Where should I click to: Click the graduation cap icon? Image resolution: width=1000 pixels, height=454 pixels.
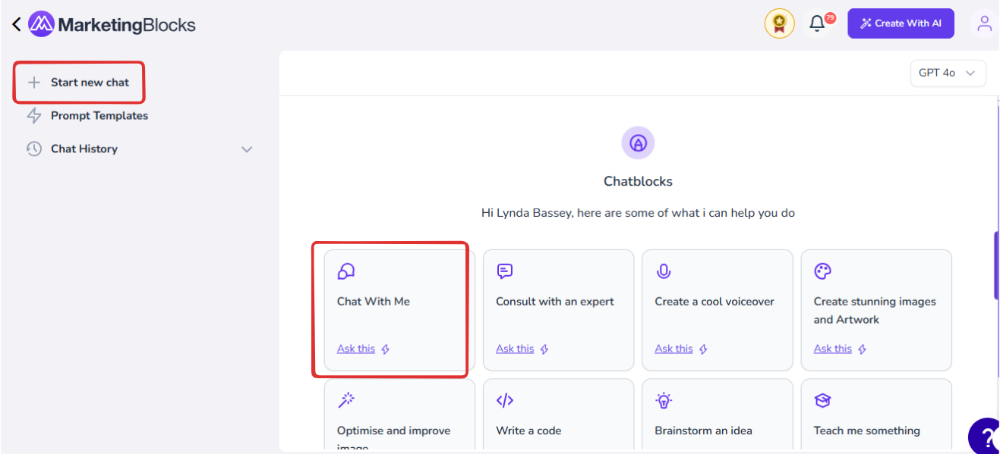click(823, 400)
